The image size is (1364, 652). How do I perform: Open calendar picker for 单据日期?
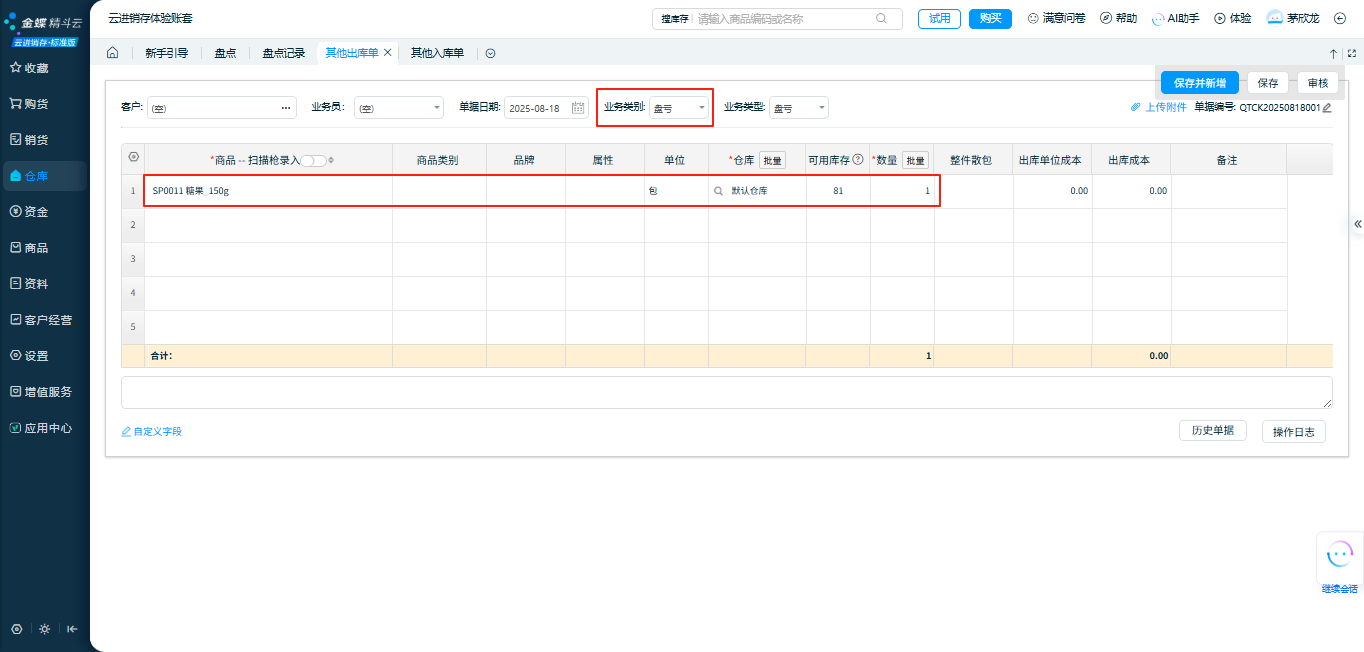click(x=578, y=108)
